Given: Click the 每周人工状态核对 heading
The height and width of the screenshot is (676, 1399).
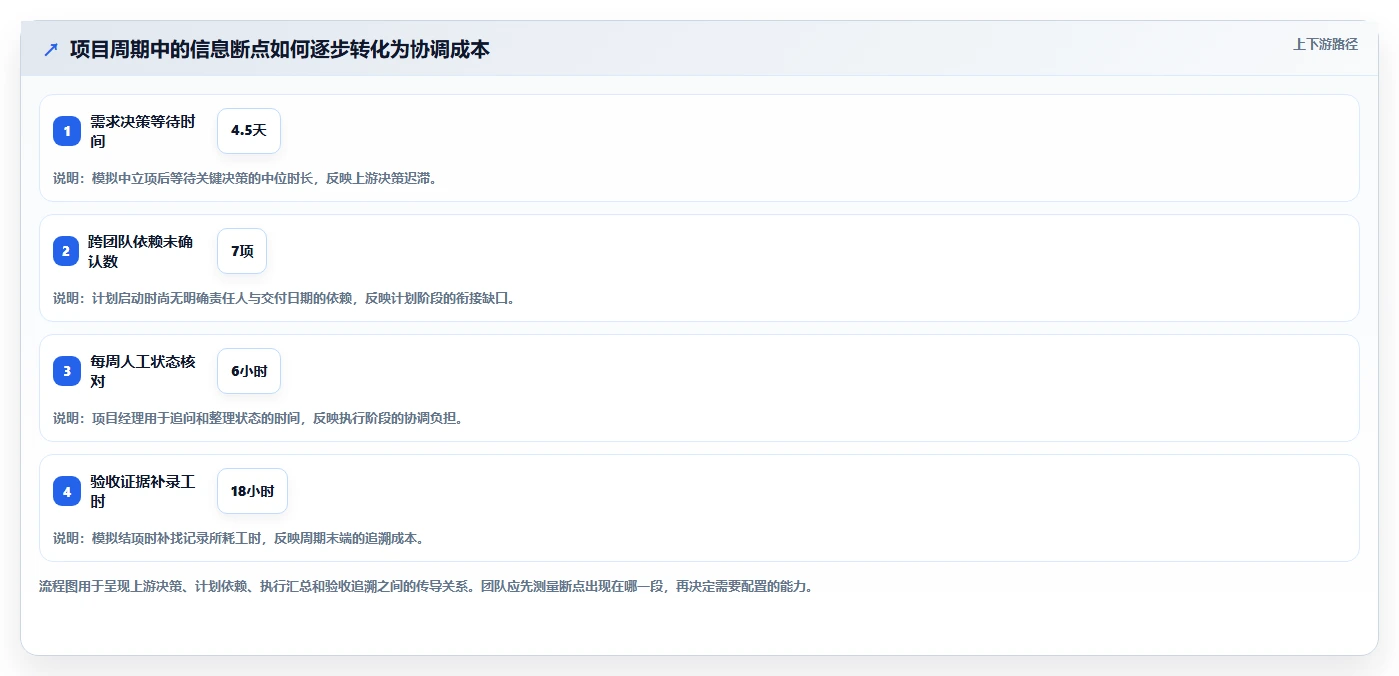Looking at the screenshot, I should [143, 371].
